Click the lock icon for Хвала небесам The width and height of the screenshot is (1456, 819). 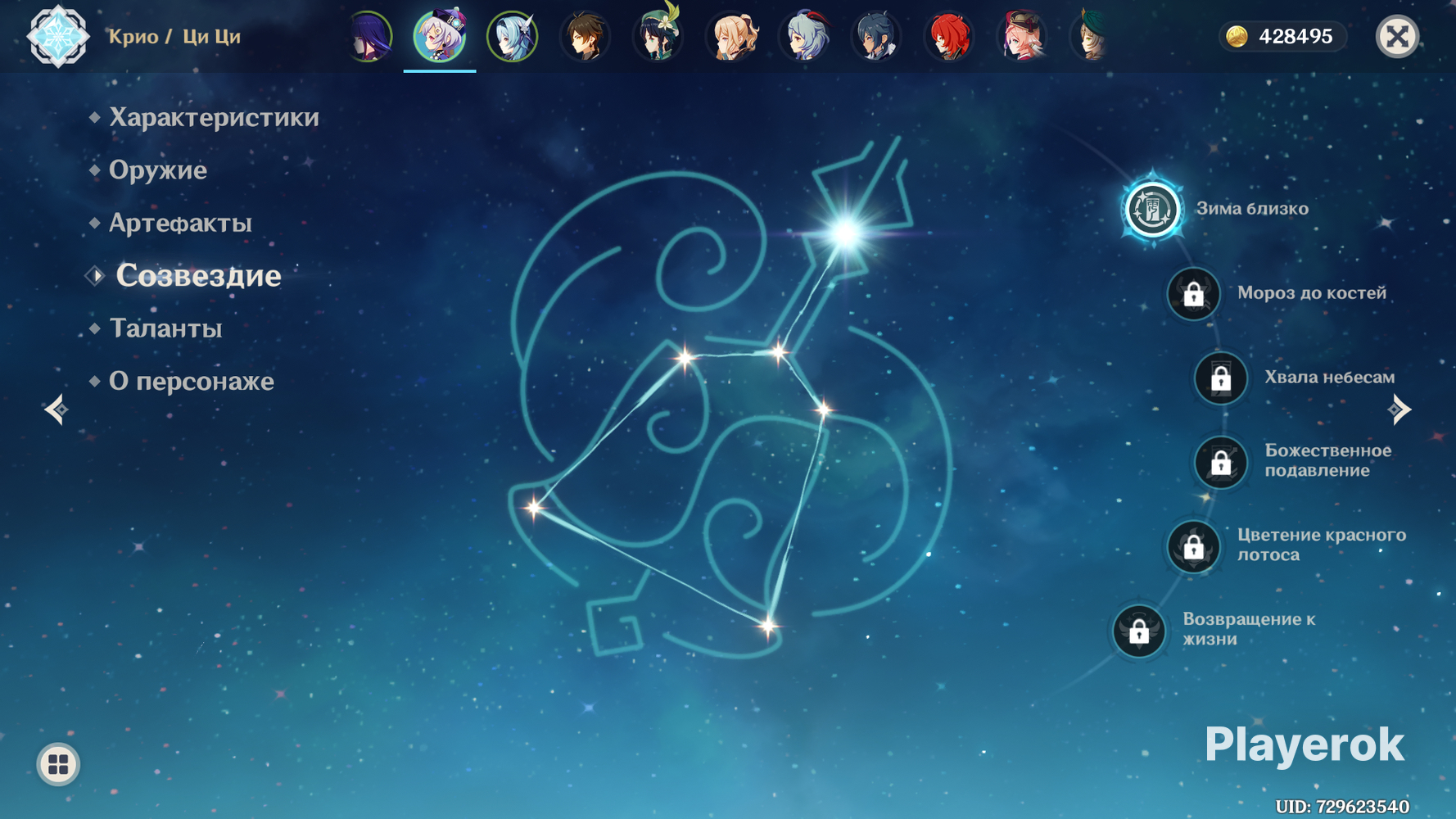1221,378
